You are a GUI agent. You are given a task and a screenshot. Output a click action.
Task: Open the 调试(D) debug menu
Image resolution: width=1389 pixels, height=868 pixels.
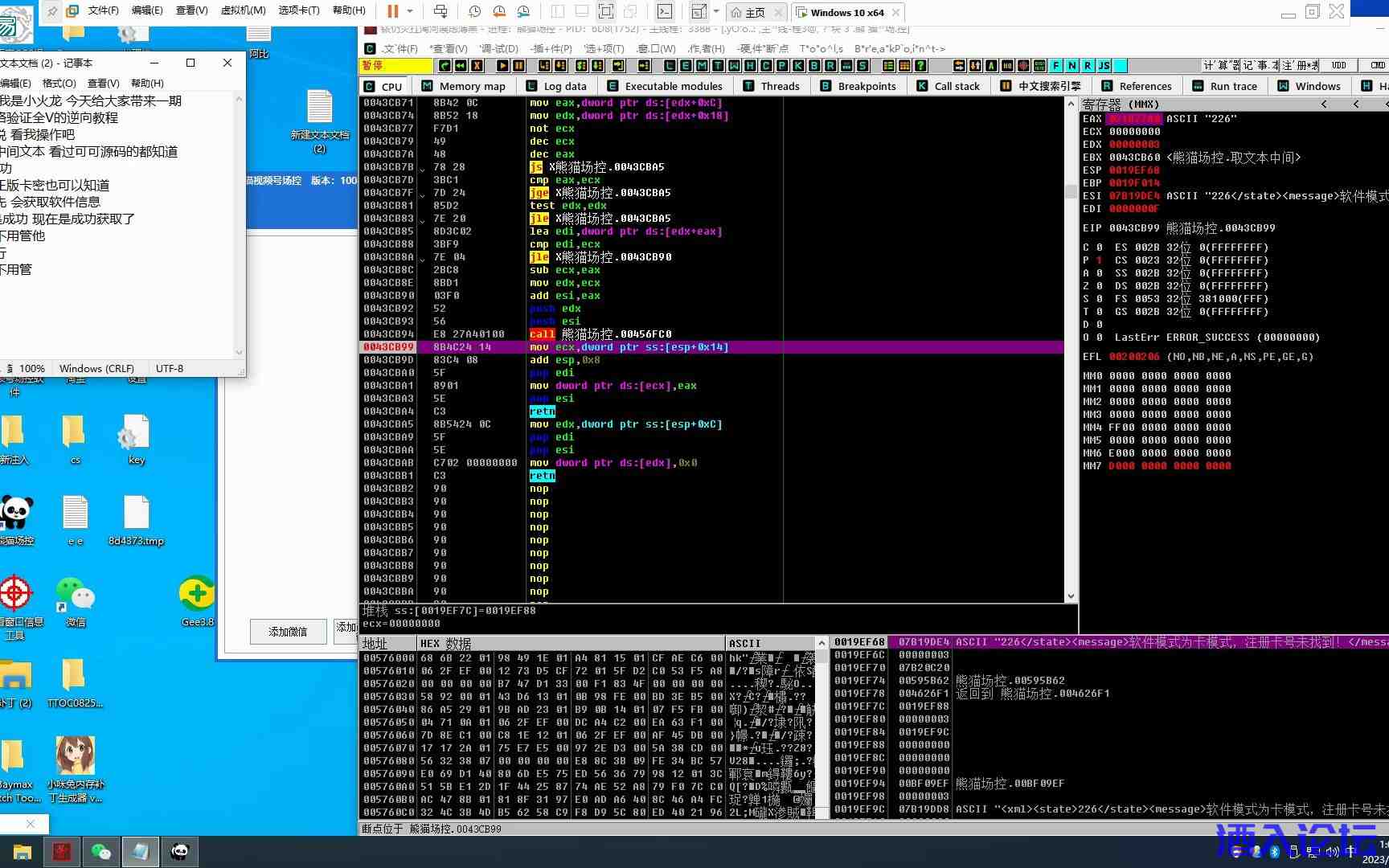pyautogui.click(x=498, y=48)
